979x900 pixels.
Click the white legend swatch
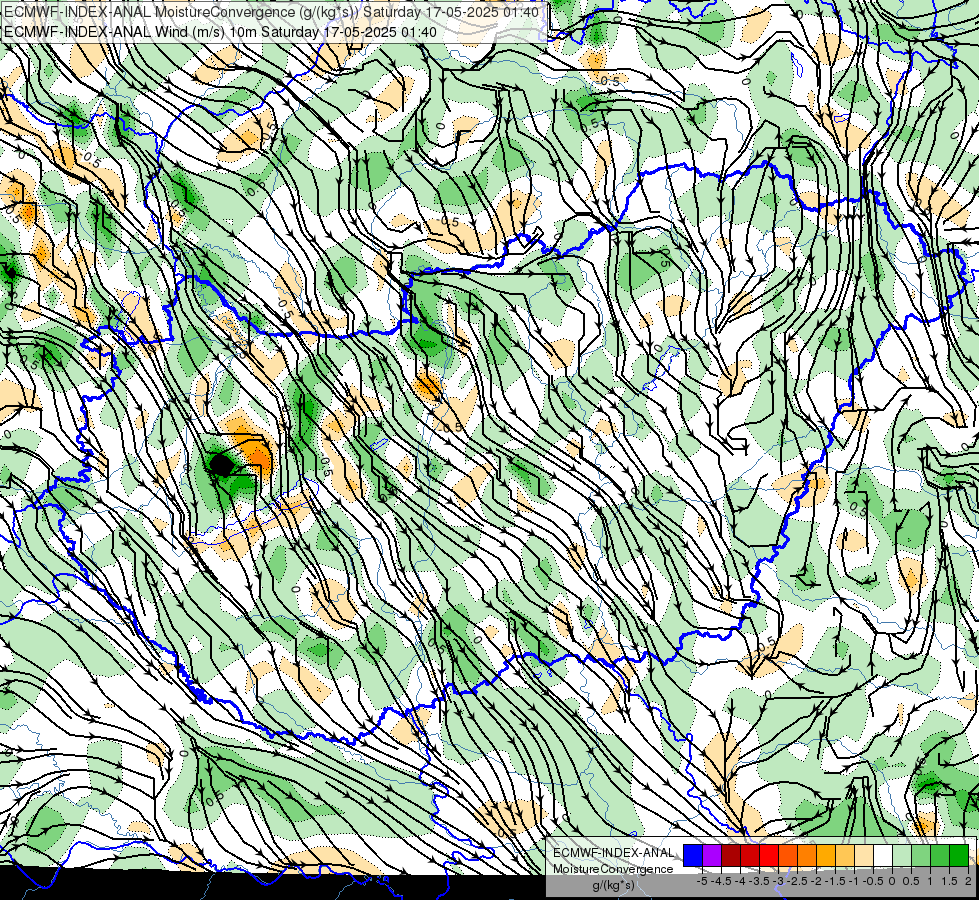click(x=883, y=855)
